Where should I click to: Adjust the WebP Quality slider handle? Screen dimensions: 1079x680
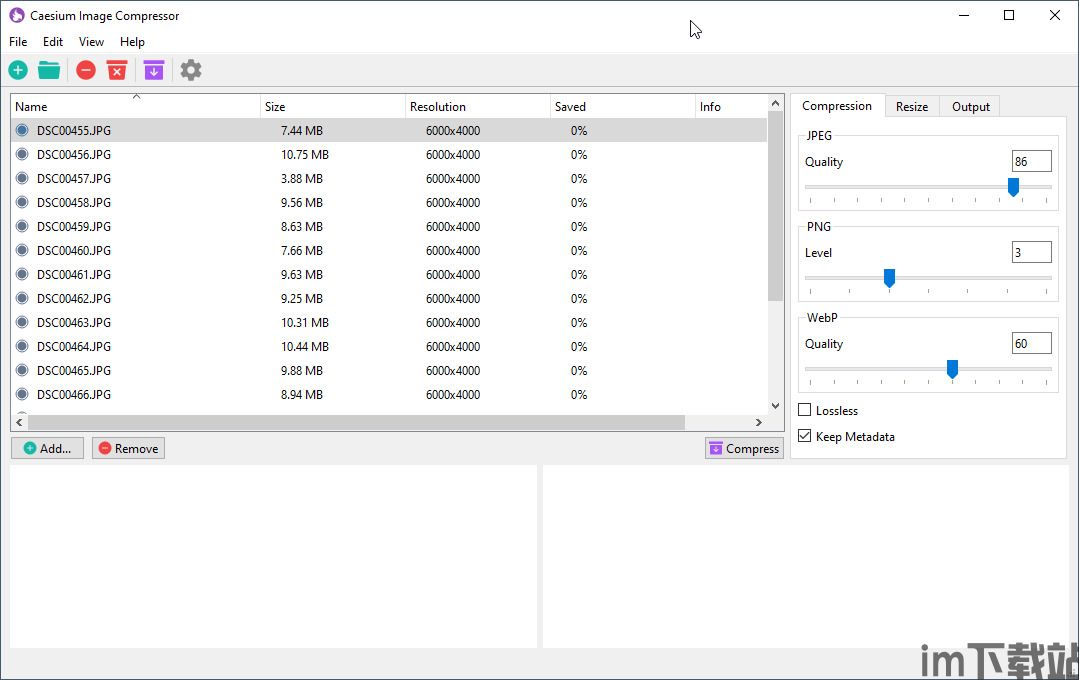click(x=952, y=369)
